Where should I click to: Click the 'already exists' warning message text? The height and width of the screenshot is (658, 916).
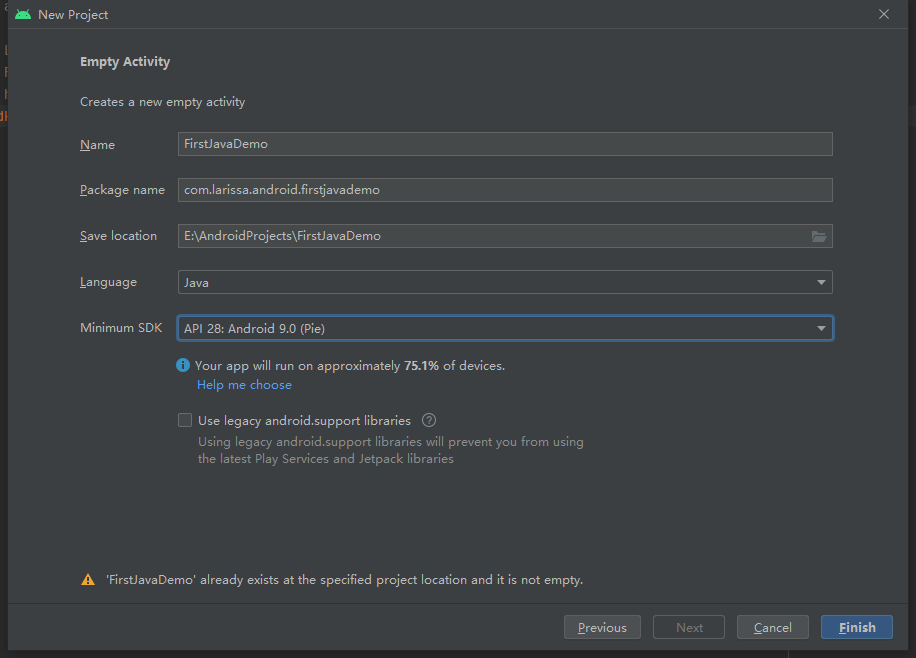tap(344, 580)
